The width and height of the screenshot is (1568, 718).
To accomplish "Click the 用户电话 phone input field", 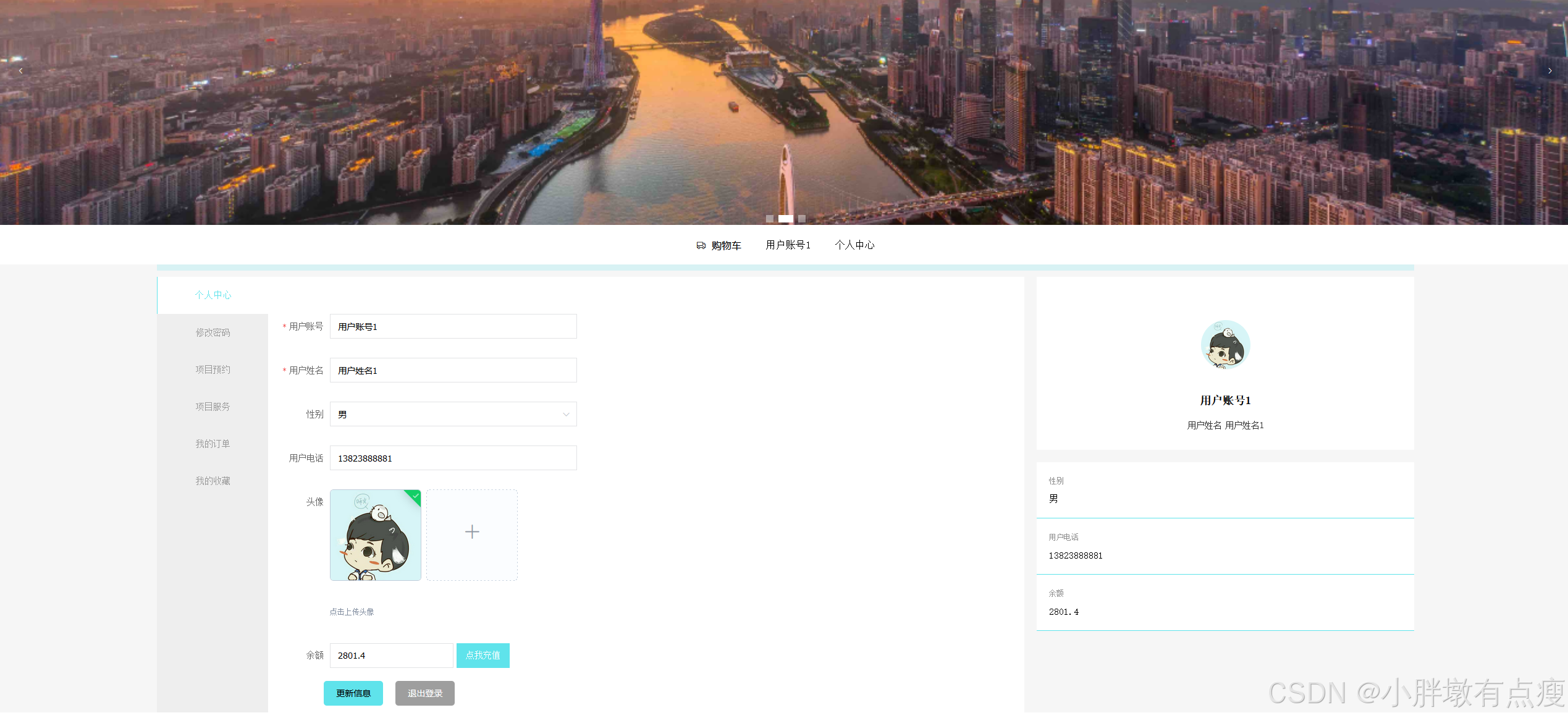I will pyautogui.click(x=452, y=458).
